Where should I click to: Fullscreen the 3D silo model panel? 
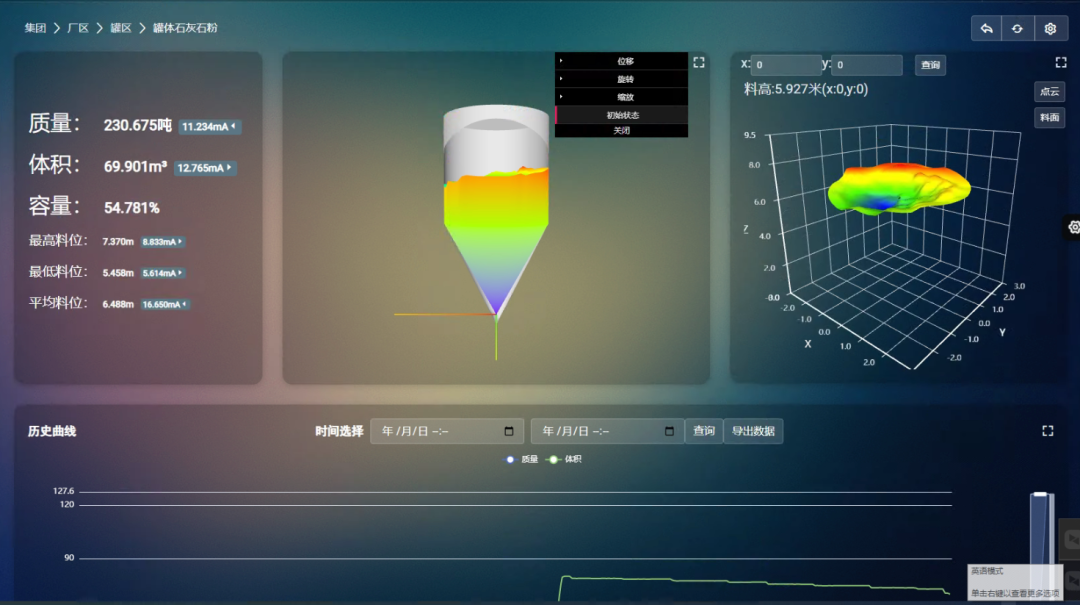699,62
